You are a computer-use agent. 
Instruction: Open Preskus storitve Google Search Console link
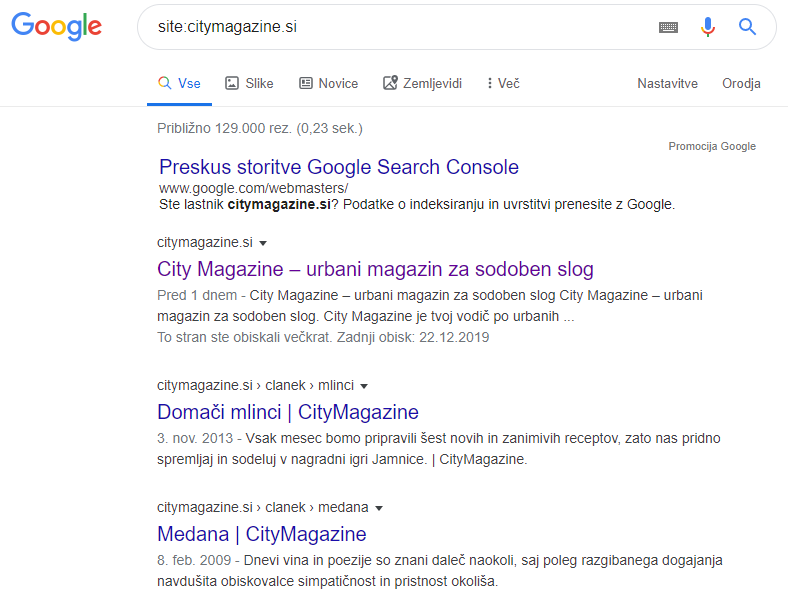click(339, 167)
